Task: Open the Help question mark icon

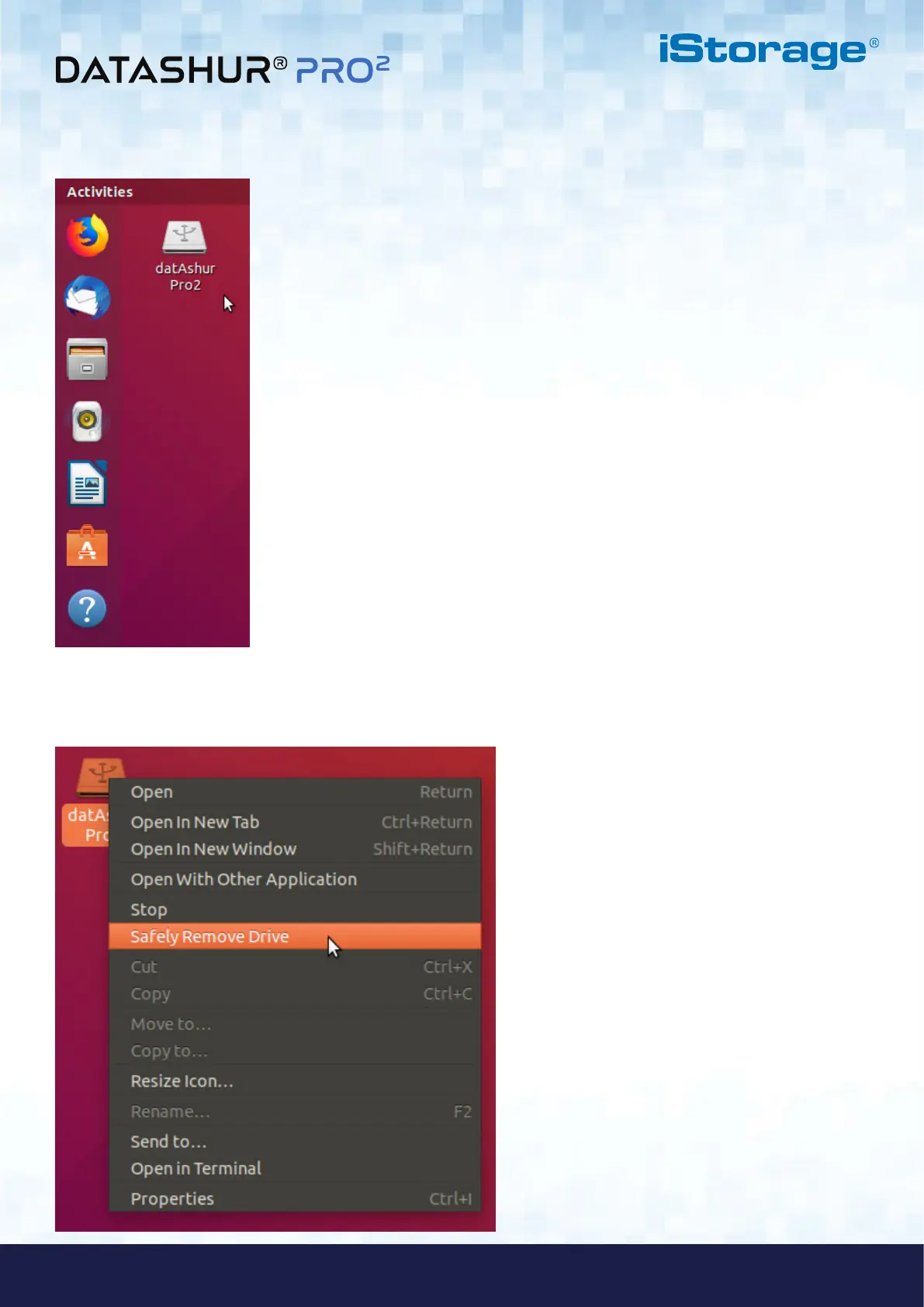Action: (x=88, y=608)
